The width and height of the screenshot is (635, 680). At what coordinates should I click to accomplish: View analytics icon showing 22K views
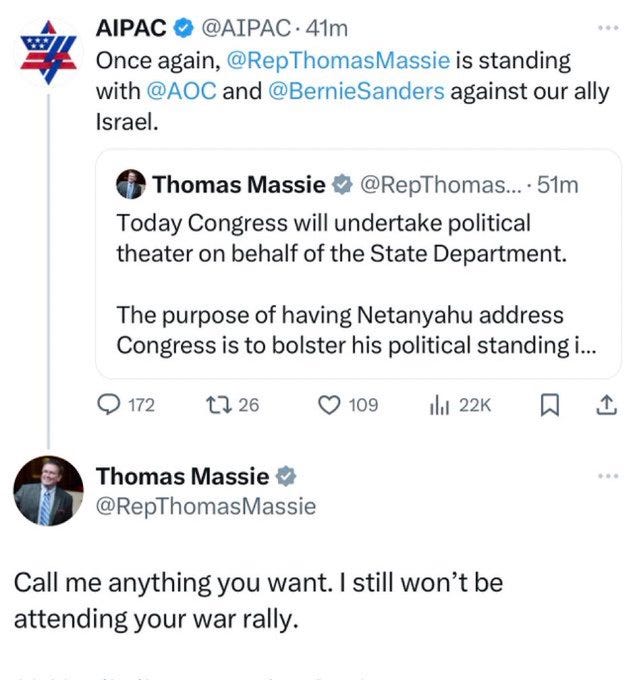point(439,405)
